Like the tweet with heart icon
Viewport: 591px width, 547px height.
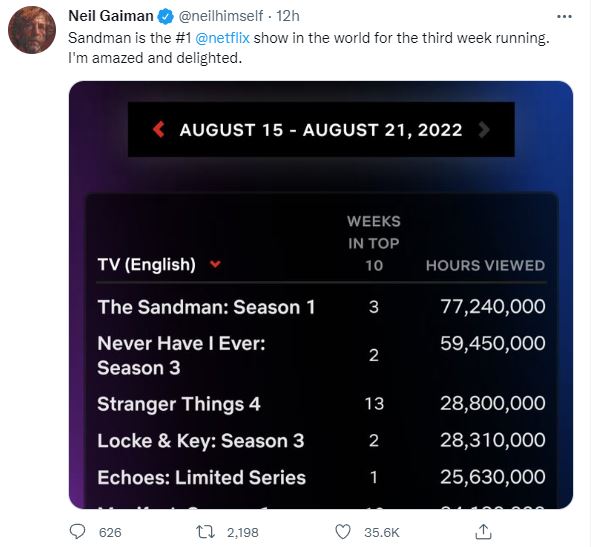(x=343, y=532)
